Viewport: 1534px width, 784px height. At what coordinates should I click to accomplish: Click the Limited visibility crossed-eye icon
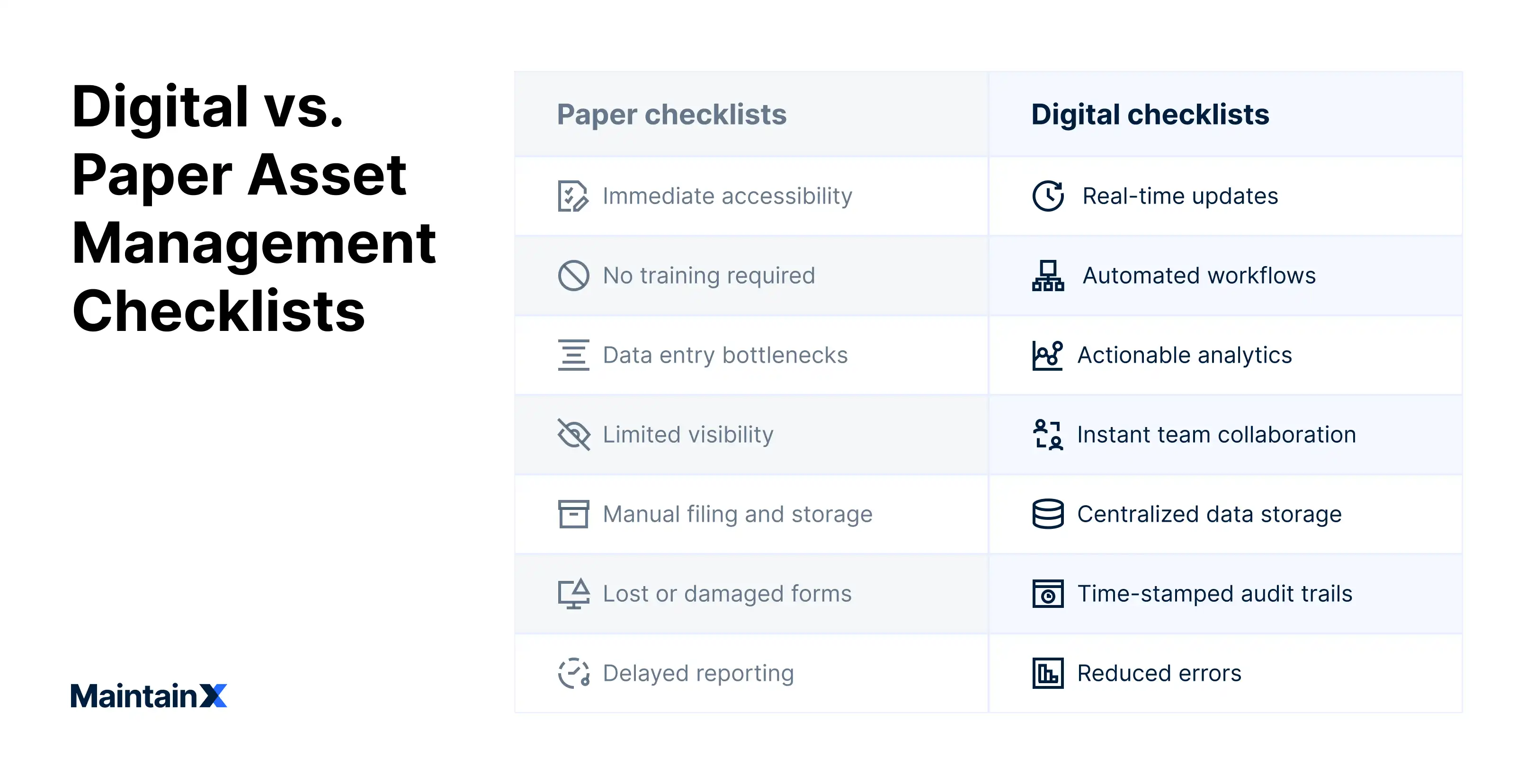573,435
